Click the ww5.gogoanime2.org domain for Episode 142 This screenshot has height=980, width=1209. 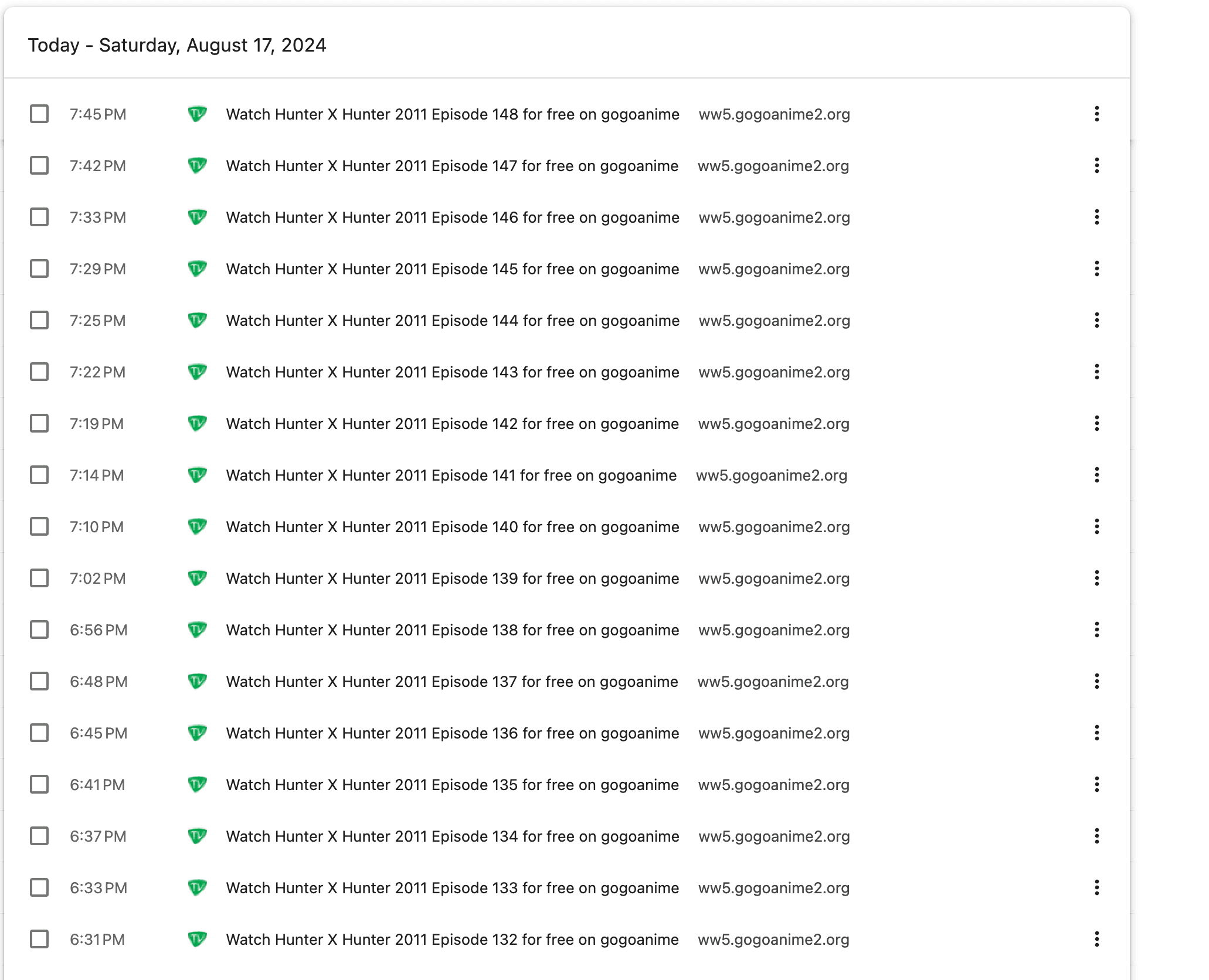[x=773, y=424]
